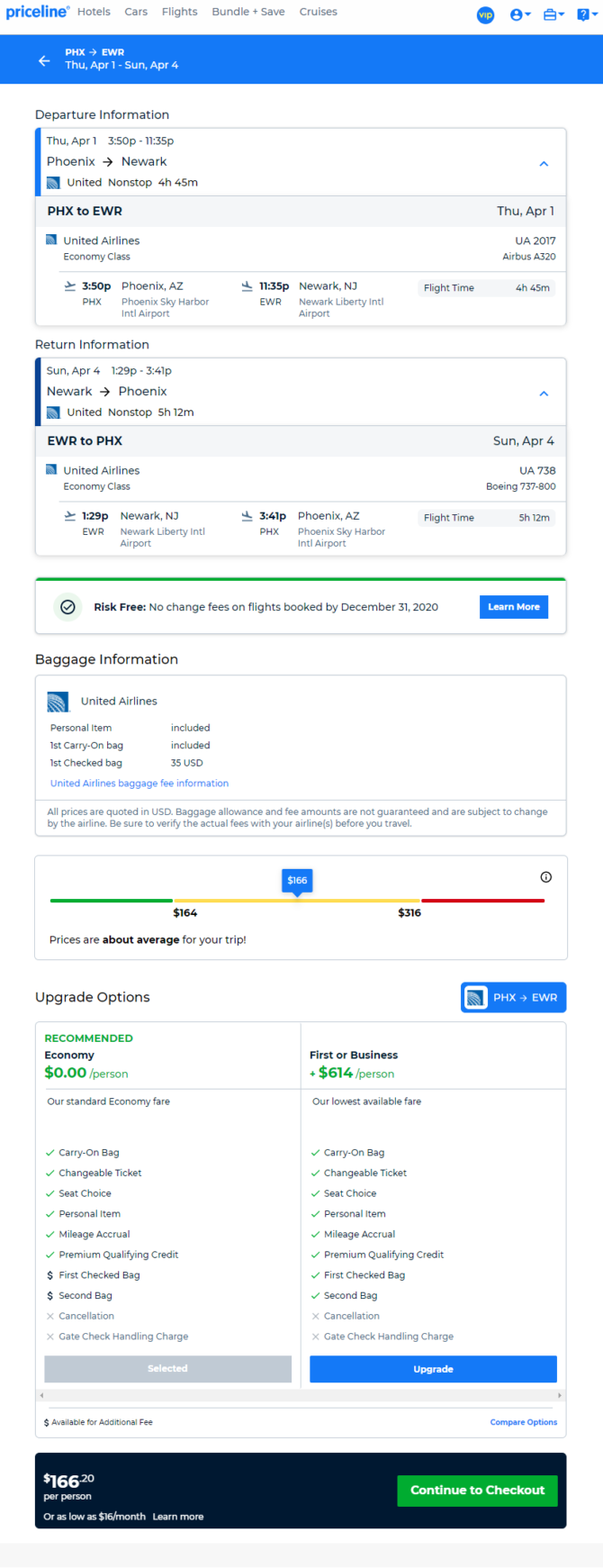Click the Learn More risk free button
This screenshot has width=603, height=1568.
[x=514, y=607]
